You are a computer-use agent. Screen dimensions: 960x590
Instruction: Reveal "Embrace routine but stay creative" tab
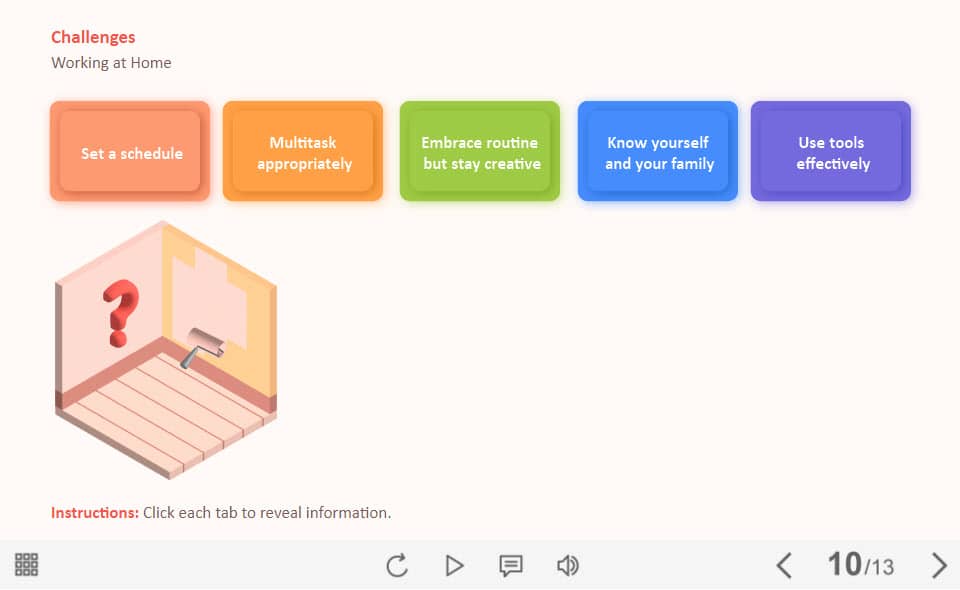[480, 152]
